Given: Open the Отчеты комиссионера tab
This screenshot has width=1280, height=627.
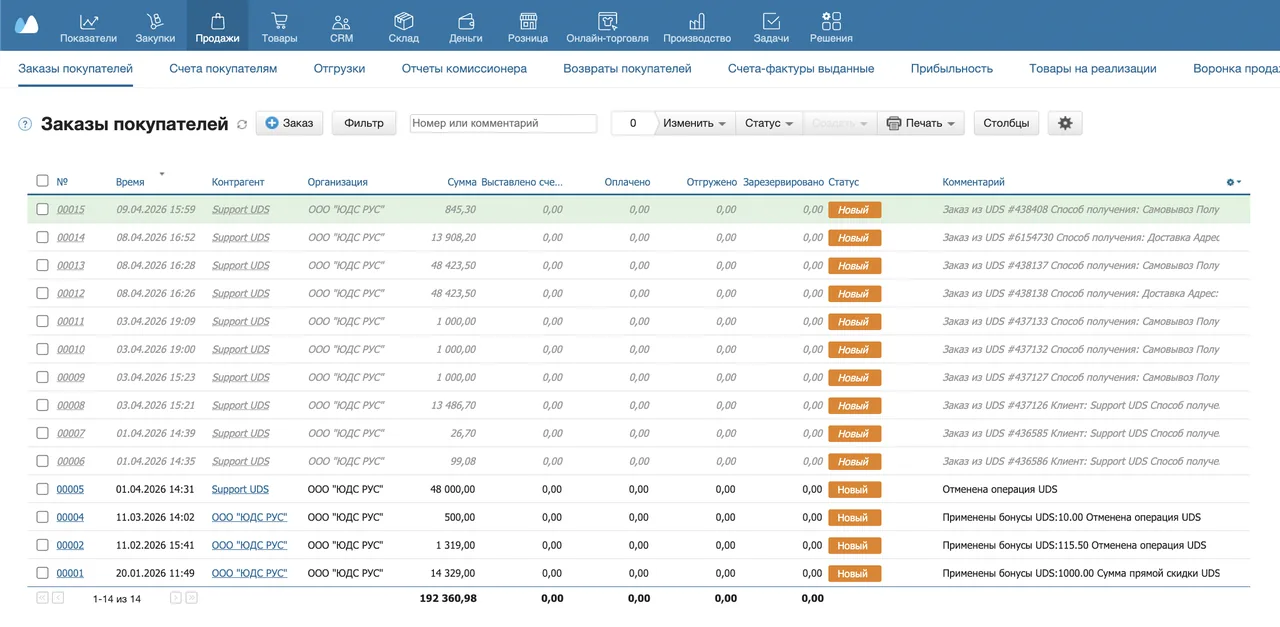Looking at the screenshot, I should tap(464, 69).
